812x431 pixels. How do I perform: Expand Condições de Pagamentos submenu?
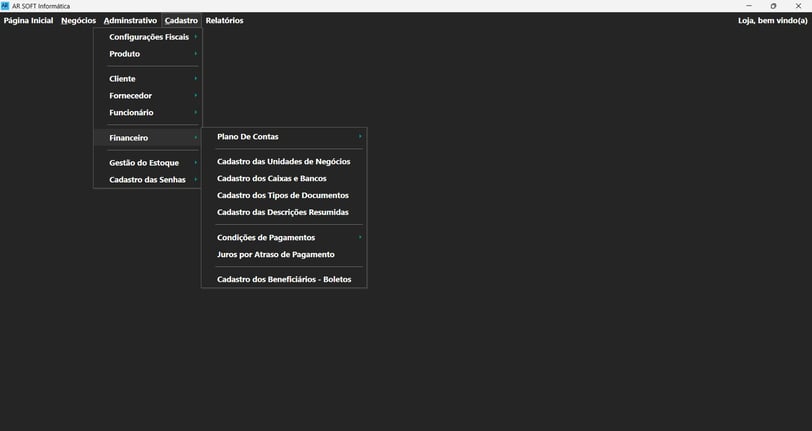tap(284, 237)
